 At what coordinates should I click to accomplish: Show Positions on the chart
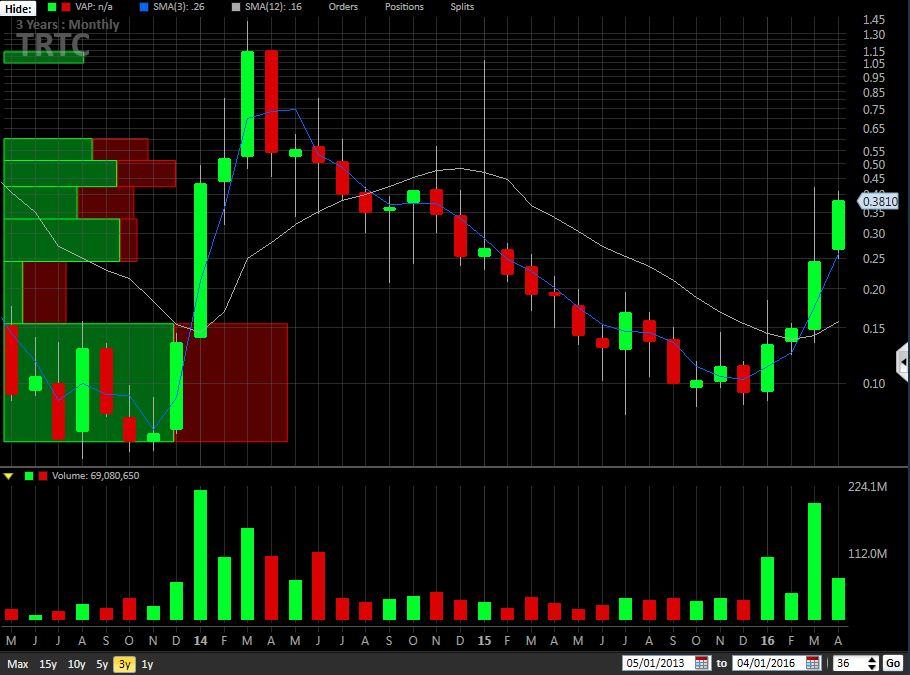(404, 7)
